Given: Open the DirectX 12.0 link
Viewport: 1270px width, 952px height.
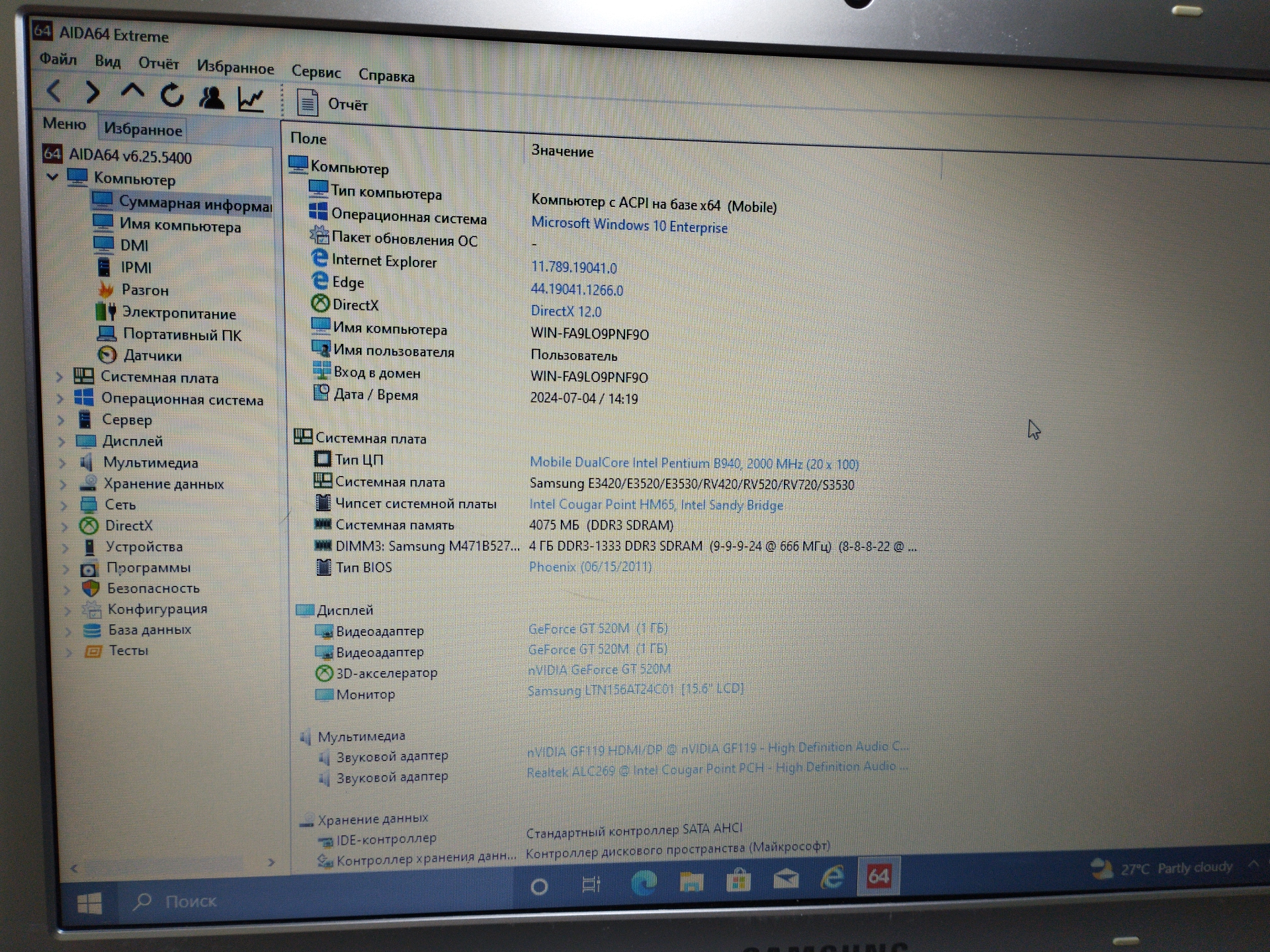Looking at the screenshot, I should [x=566, y=311].
